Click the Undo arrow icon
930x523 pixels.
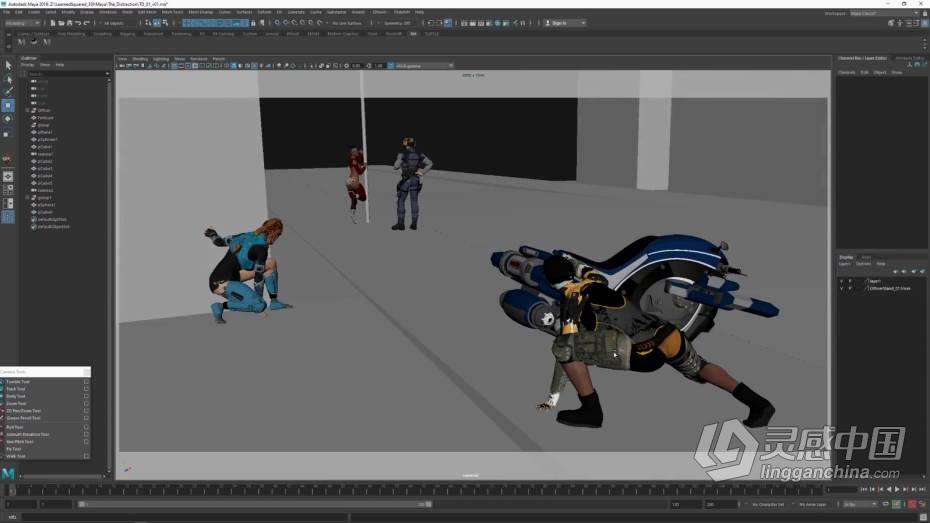point(78,23)
